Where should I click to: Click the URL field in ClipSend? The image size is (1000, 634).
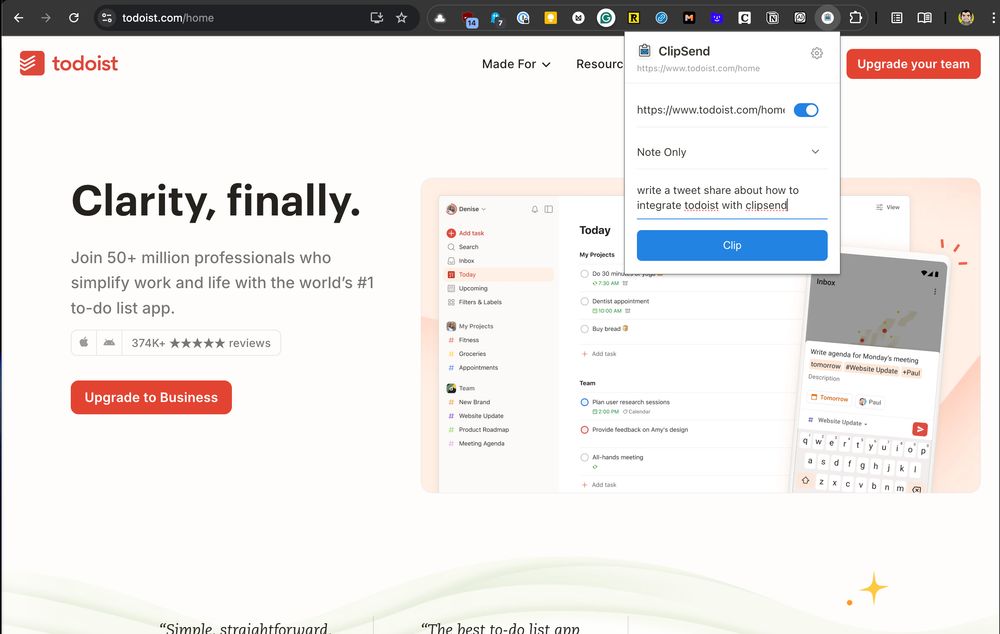point(710,110)
